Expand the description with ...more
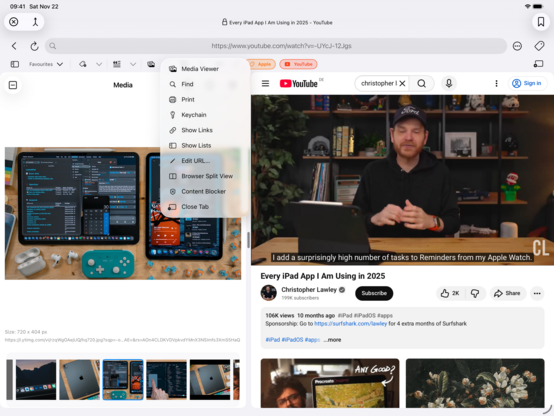554x416 pixels. 332,340
